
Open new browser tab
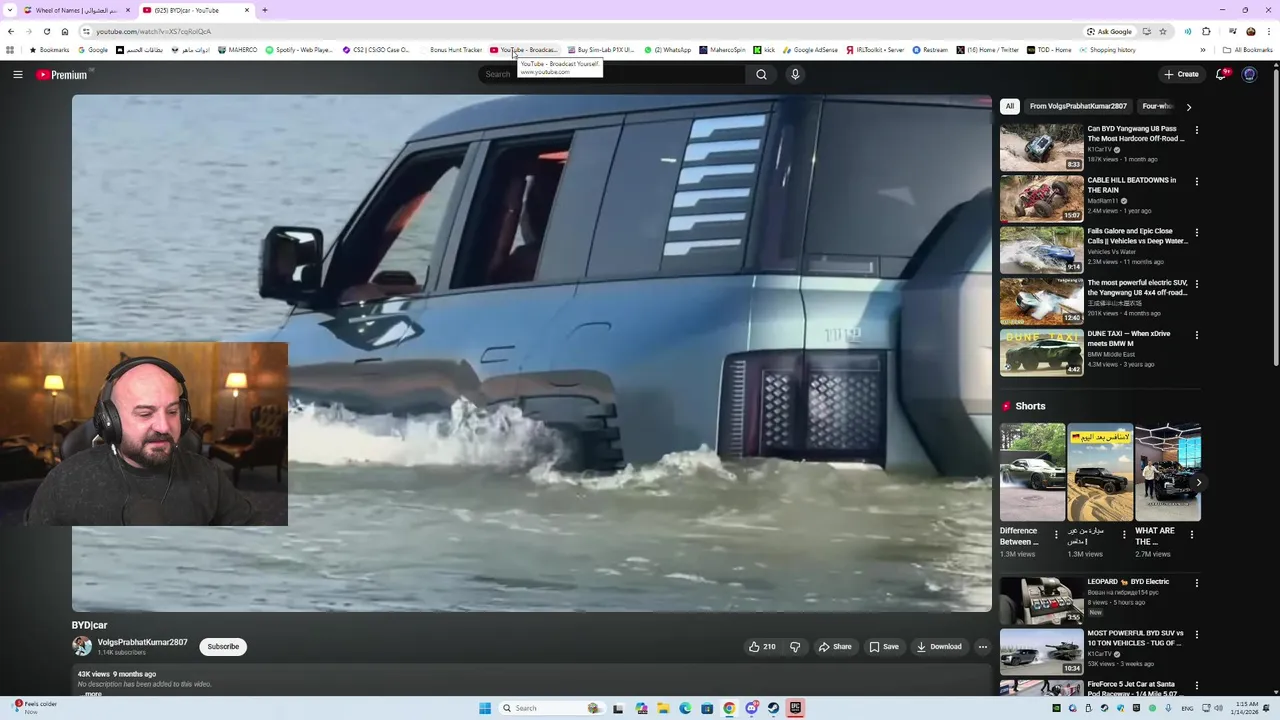click(x=264, y=10)
